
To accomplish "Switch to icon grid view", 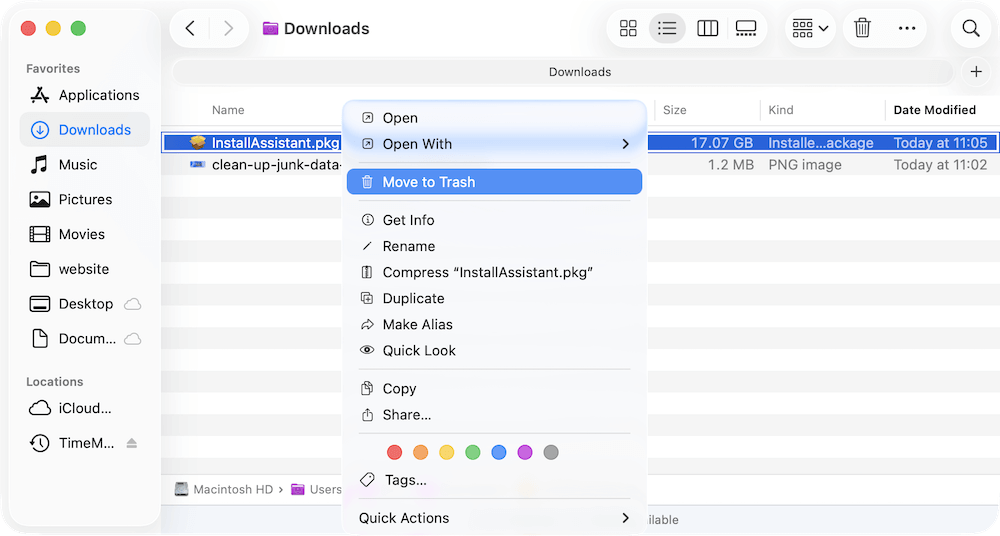I will pos(628,28).
